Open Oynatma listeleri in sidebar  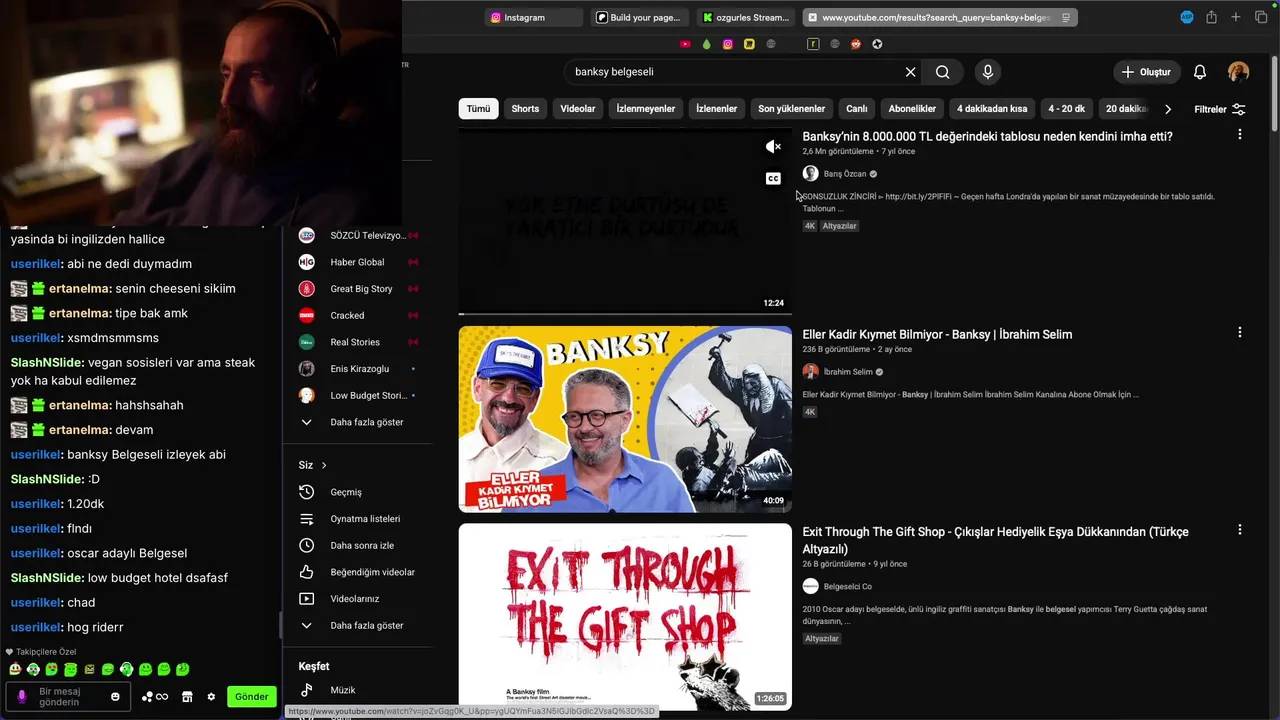click(x=365, y=519)
